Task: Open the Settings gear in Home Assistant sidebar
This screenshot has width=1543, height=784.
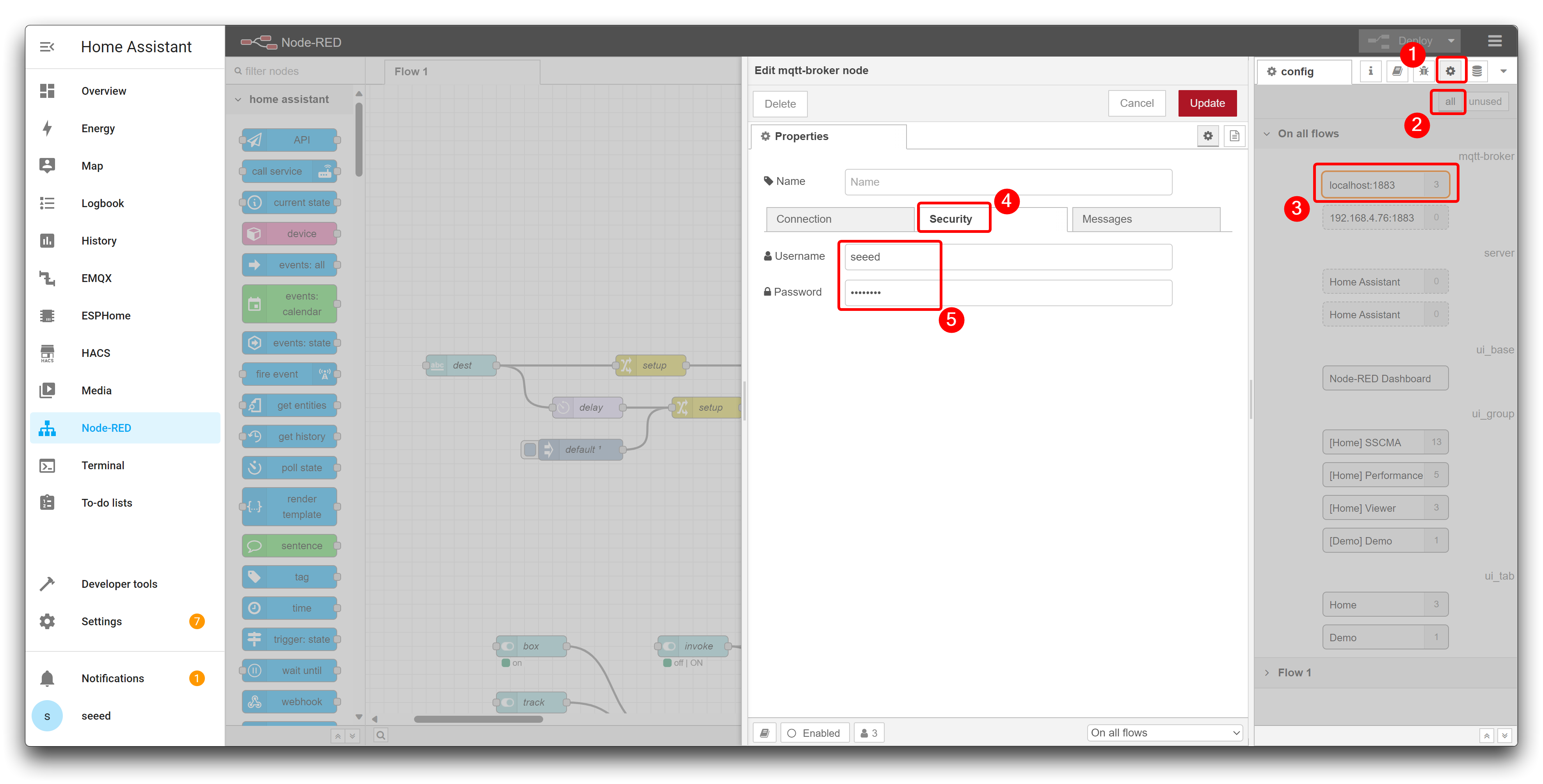Action: tap(47, 621)
